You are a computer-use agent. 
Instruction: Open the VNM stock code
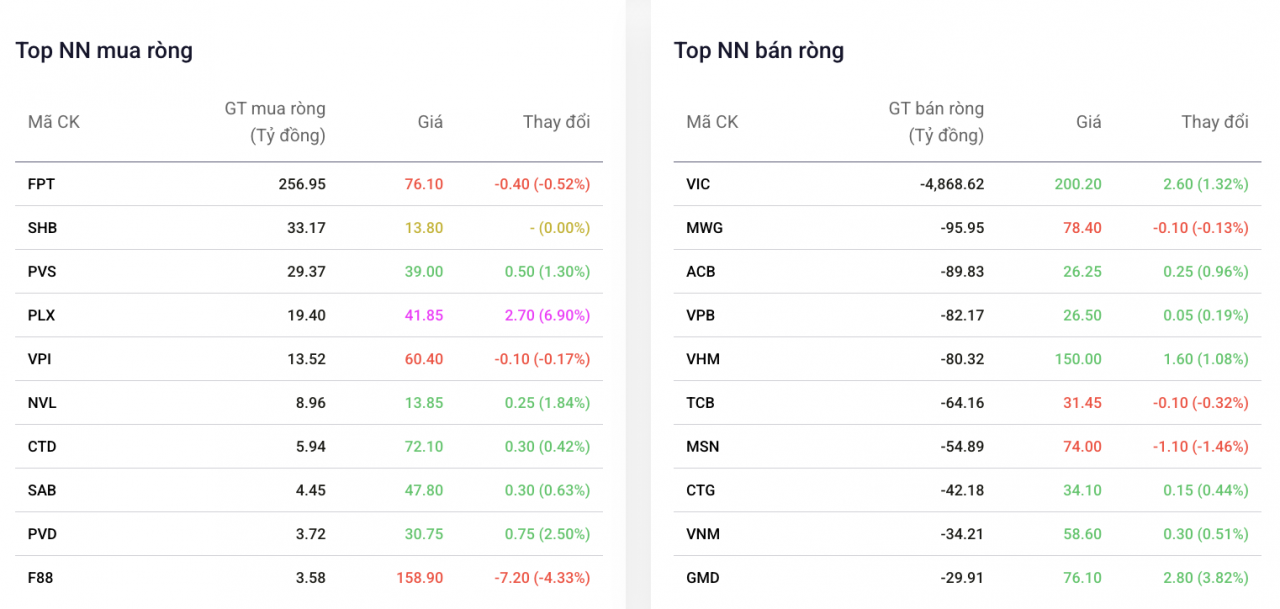[x=702, y=534]
